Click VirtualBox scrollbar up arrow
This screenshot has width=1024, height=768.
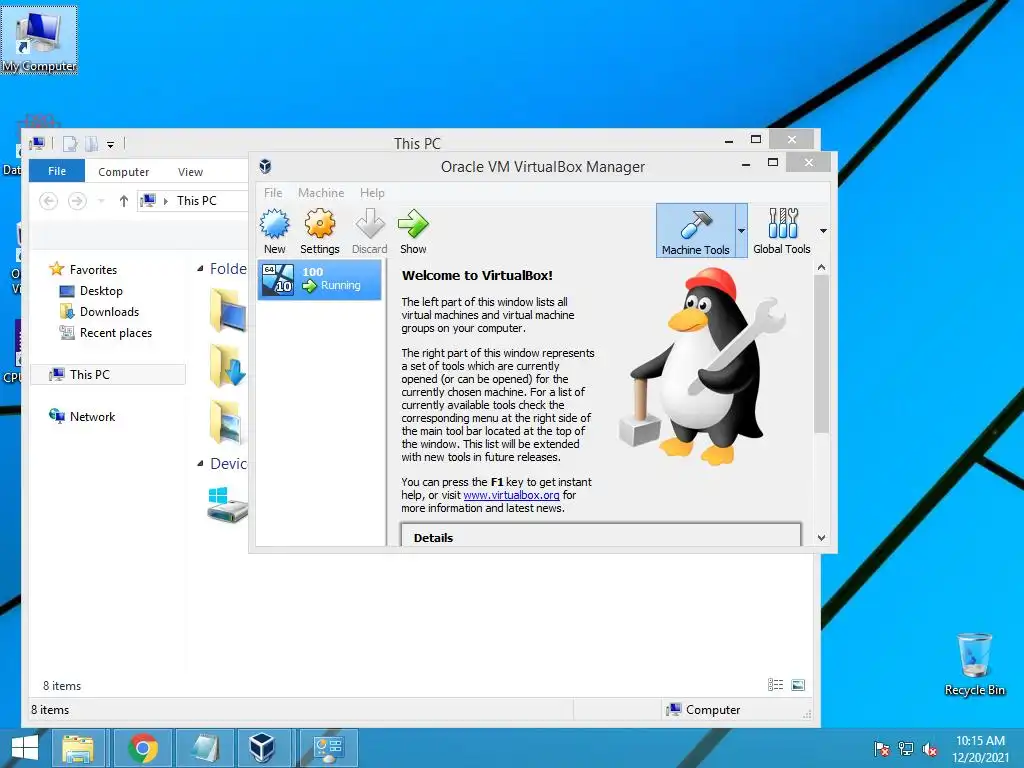tap(822, 267)
